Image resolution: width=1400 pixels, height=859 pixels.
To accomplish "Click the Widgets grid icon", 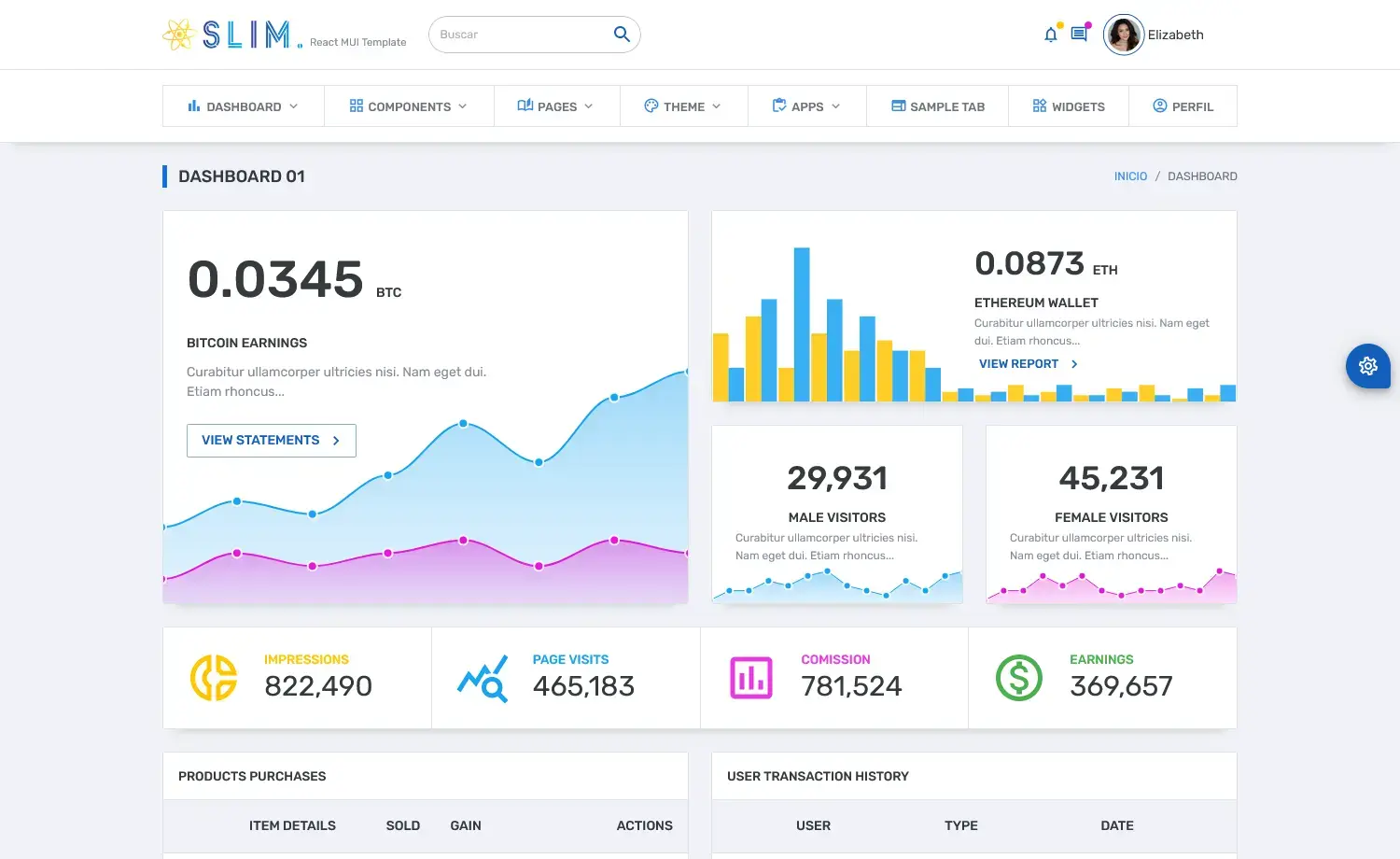I will 1039,106.
